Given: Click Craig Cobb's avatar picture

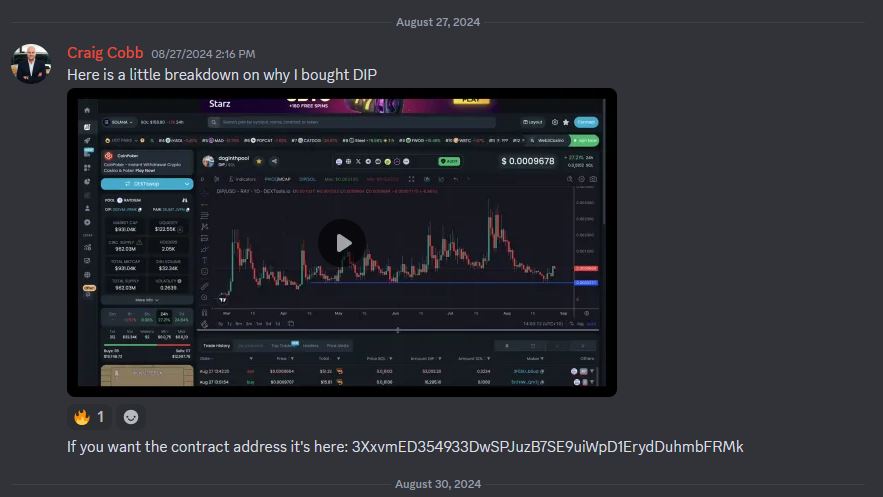Looking at the screenshot, I should tap(31, 64).
